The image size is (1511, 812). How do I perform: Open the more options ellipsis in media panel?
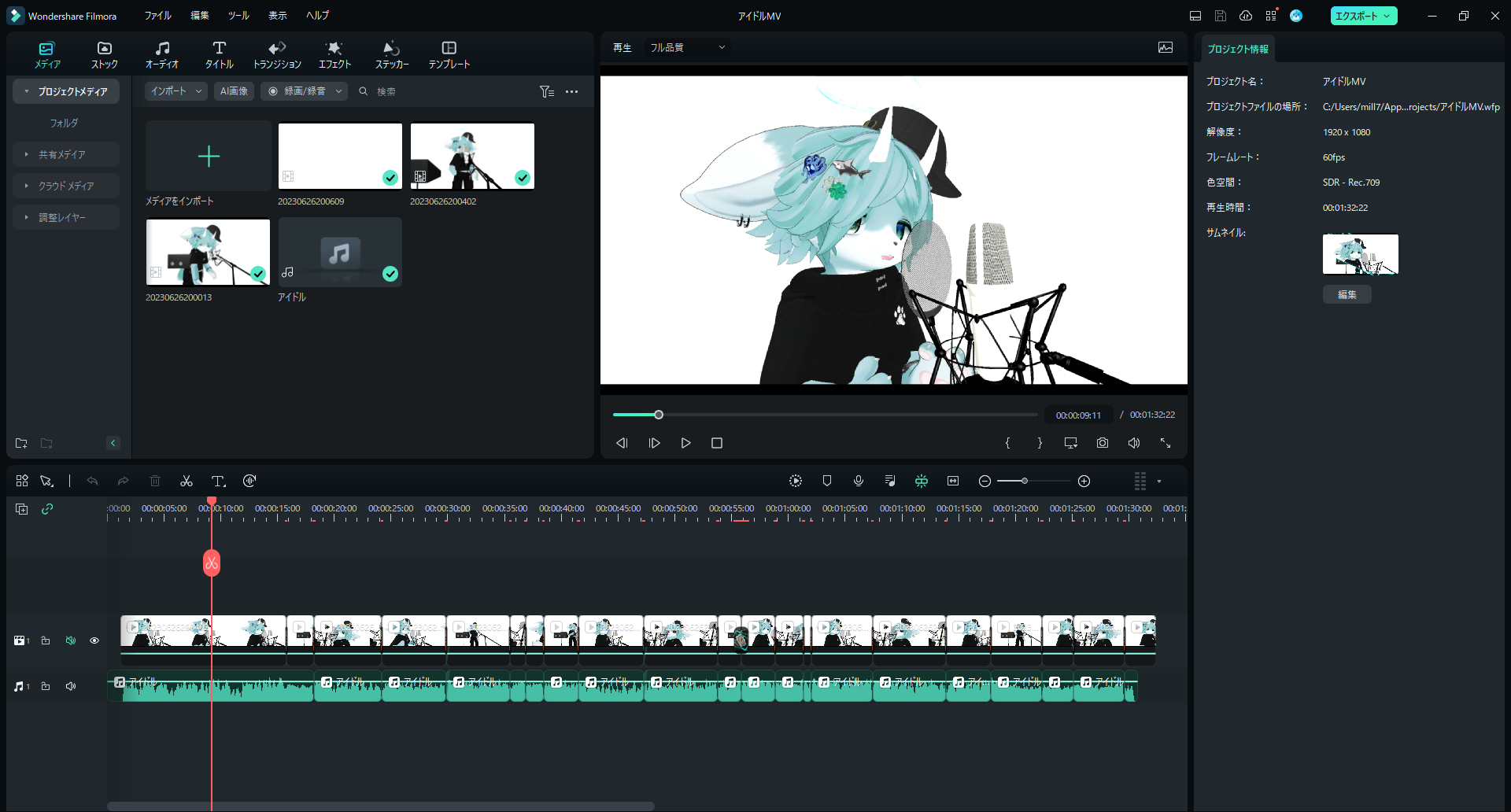pos(571,91)
